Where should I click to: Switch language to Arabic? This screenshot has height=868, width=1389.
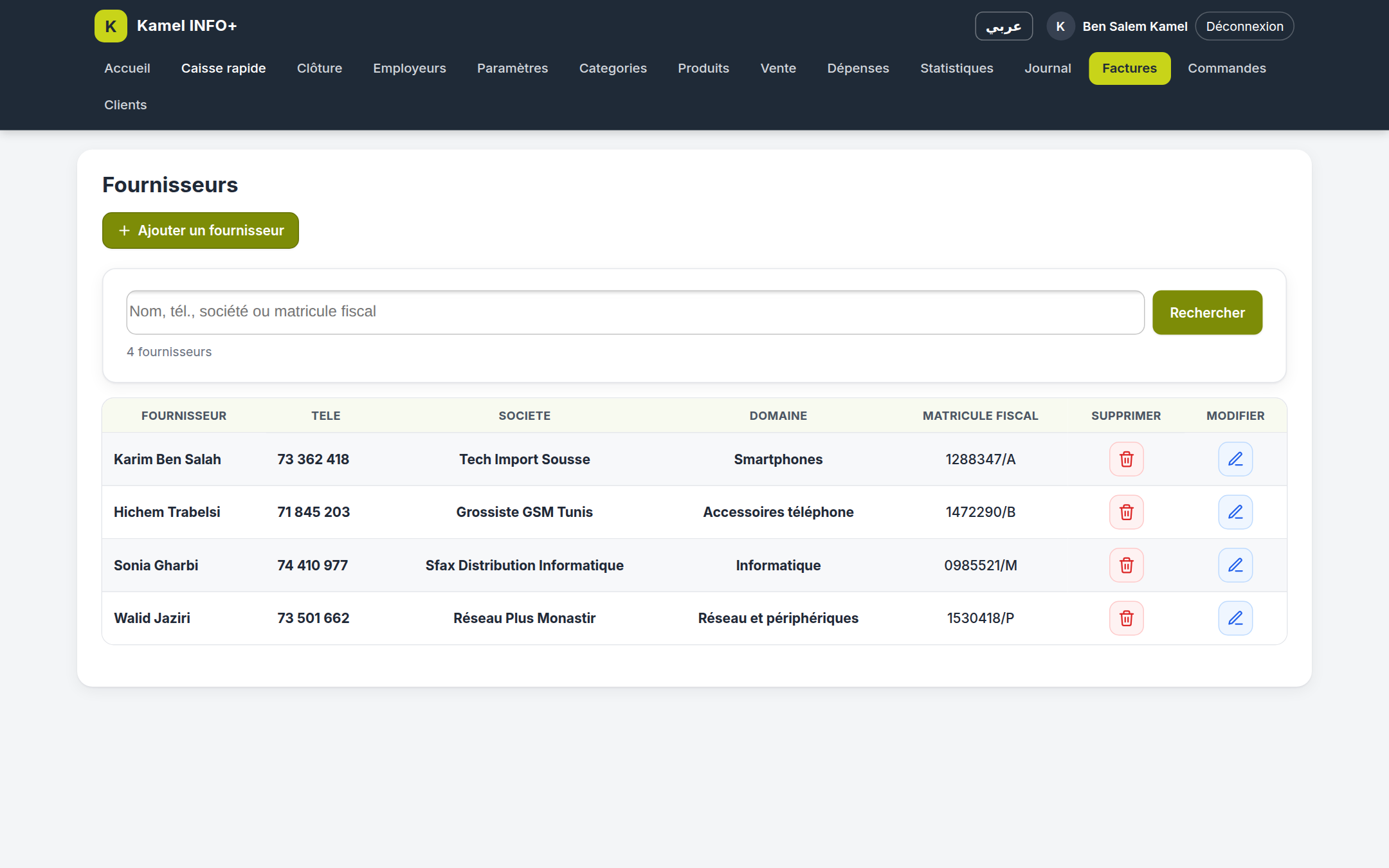point(1004,26)
